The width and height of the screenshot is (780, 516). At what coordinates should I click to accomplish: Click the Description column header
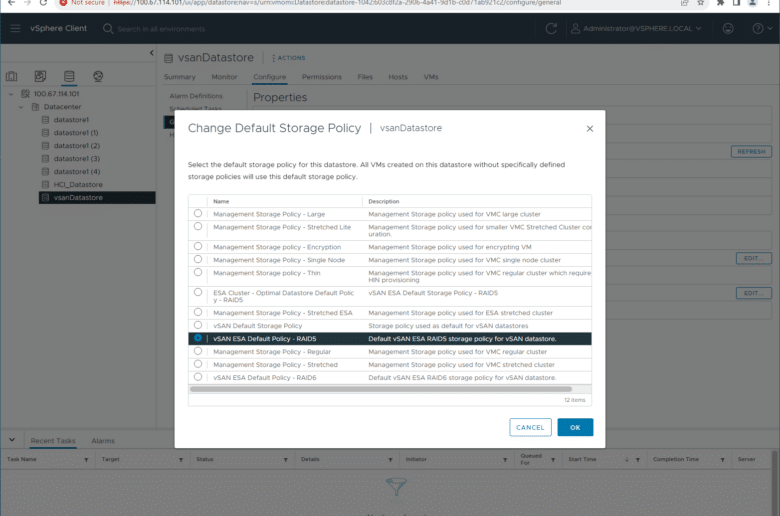tap(384, 201)
